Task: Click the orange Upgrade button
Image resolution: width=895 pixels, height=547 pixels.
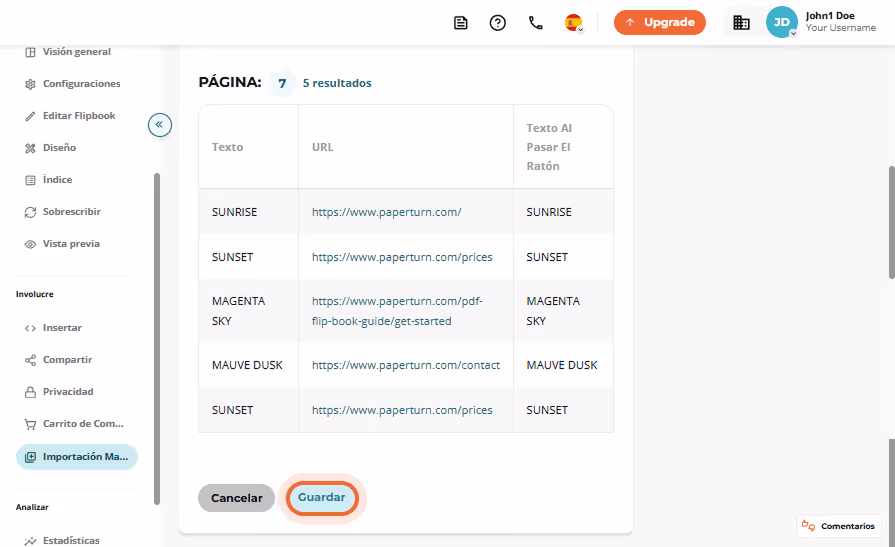Action: (x=660, y=22)
